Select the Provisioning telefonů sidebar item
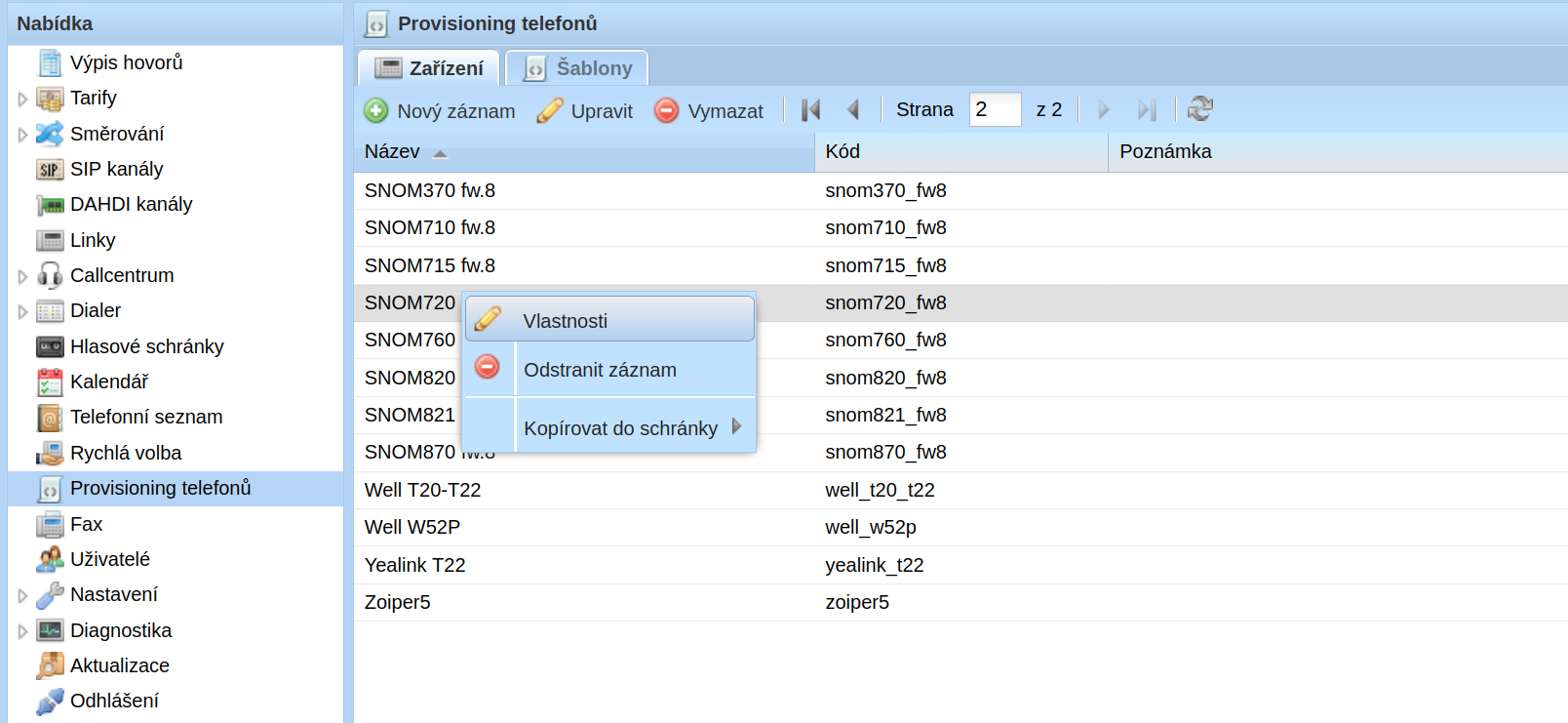Screen dimensions: 1568x723 point(176,489)
